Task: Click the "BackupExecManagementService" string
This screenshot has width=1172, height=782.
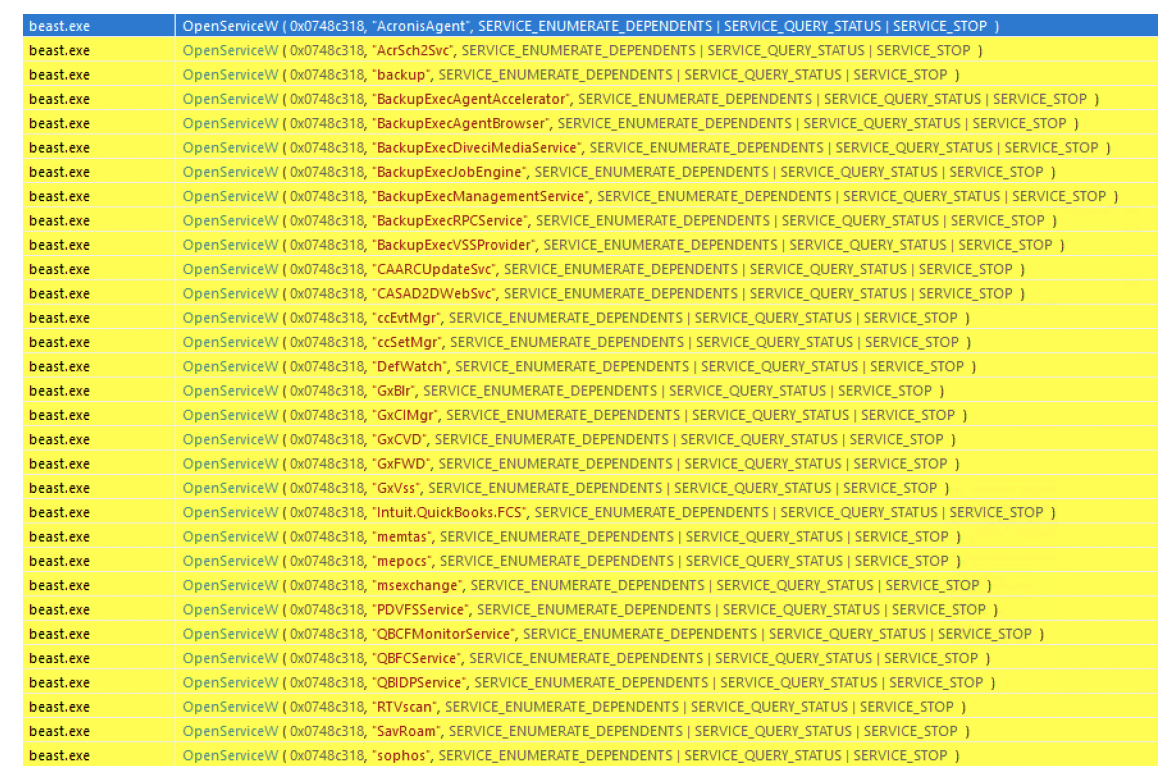Action: pos(481,196)
